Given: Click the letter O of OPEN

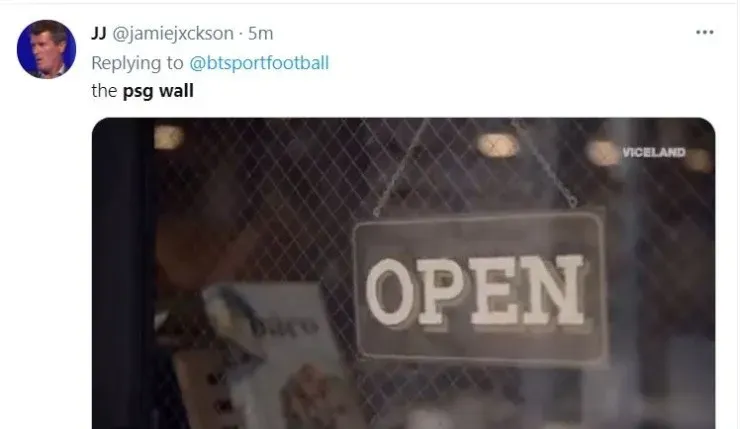Looking at the screenshot, I should point(390,292).
